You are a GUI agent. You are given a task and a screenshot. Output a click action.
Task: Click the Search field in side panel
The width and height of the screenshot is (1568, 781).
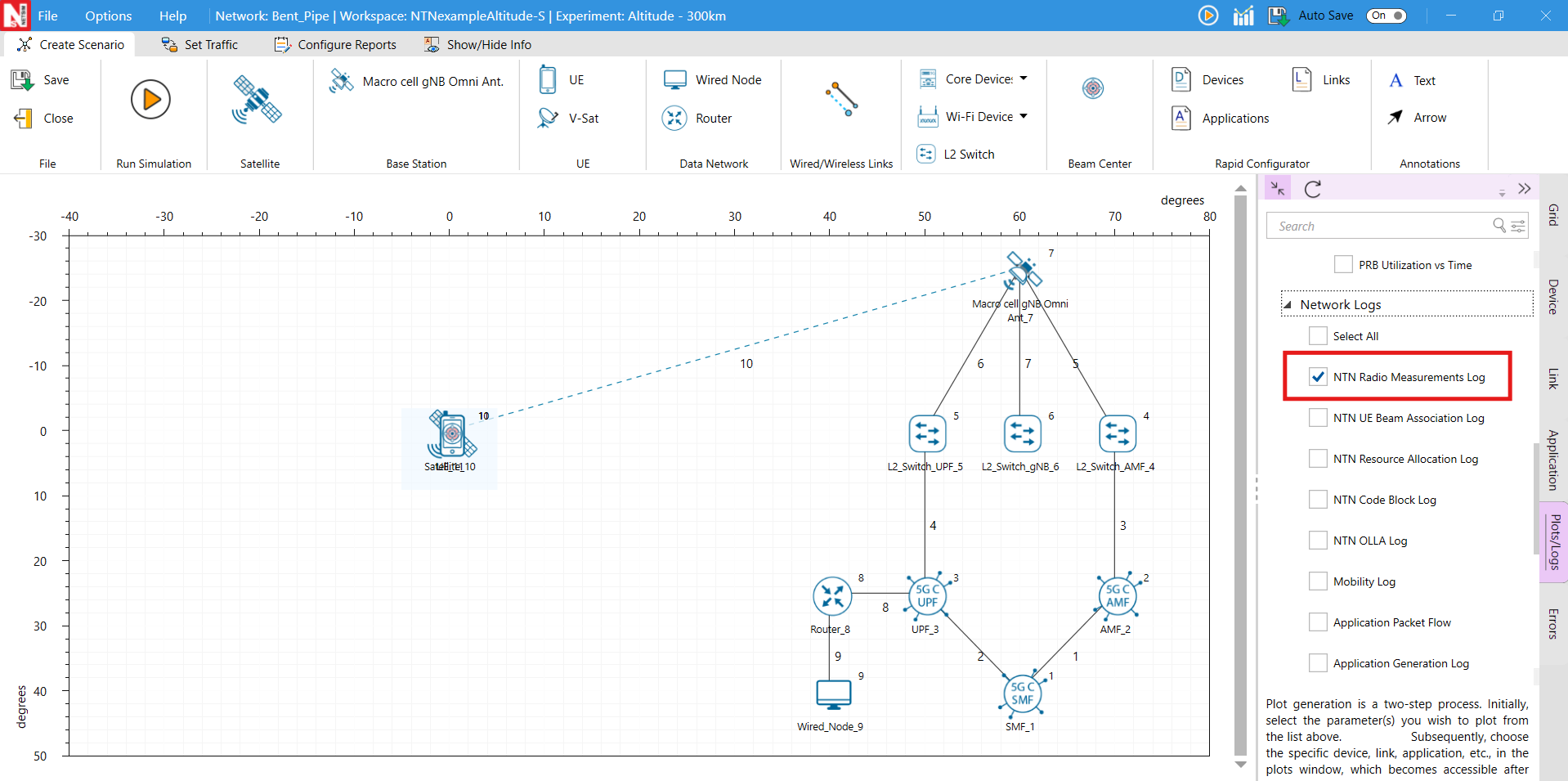[x=1382, y=226]
